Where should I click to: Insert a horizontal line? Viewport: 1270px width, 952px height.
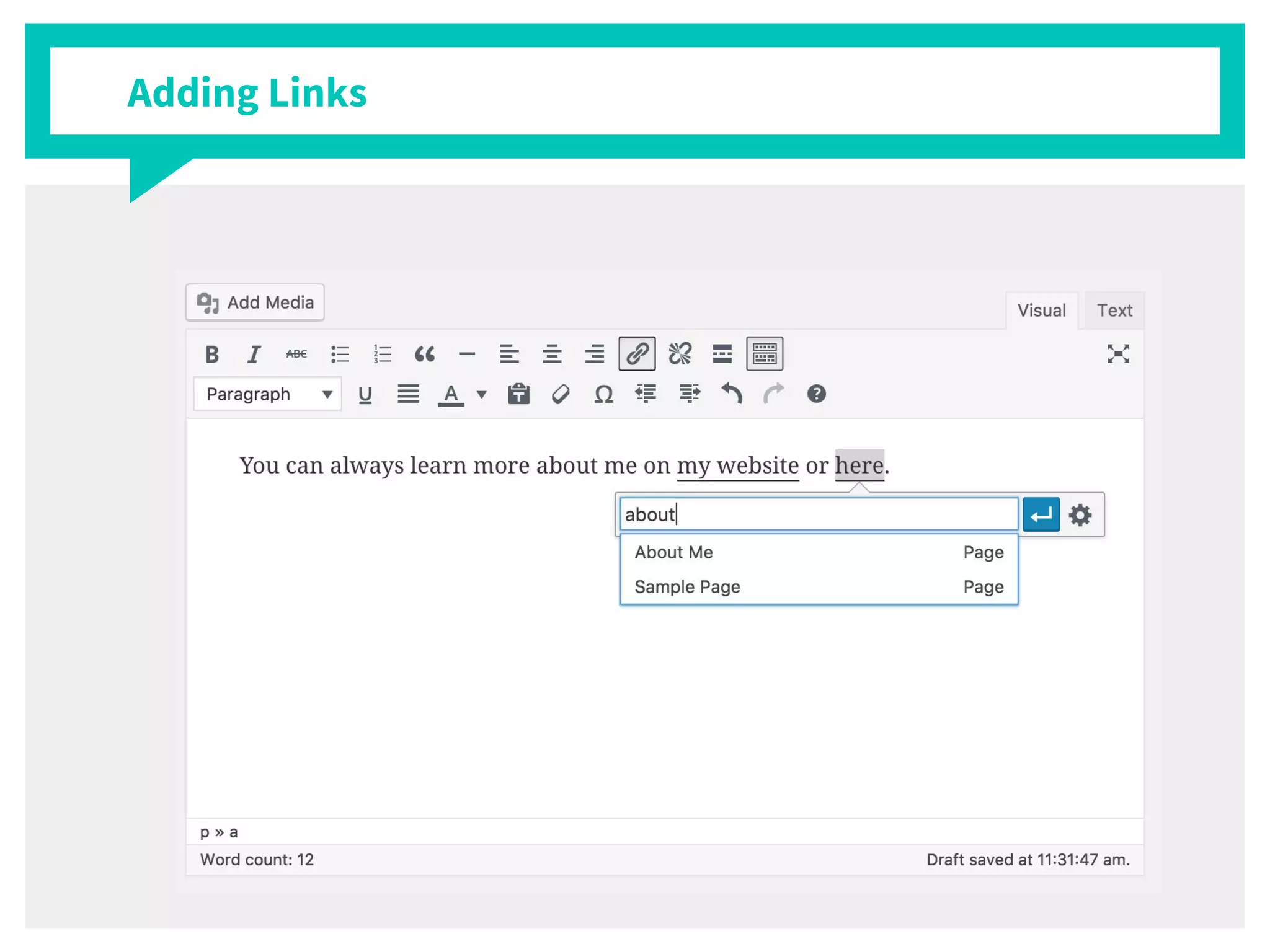point(467,355)
